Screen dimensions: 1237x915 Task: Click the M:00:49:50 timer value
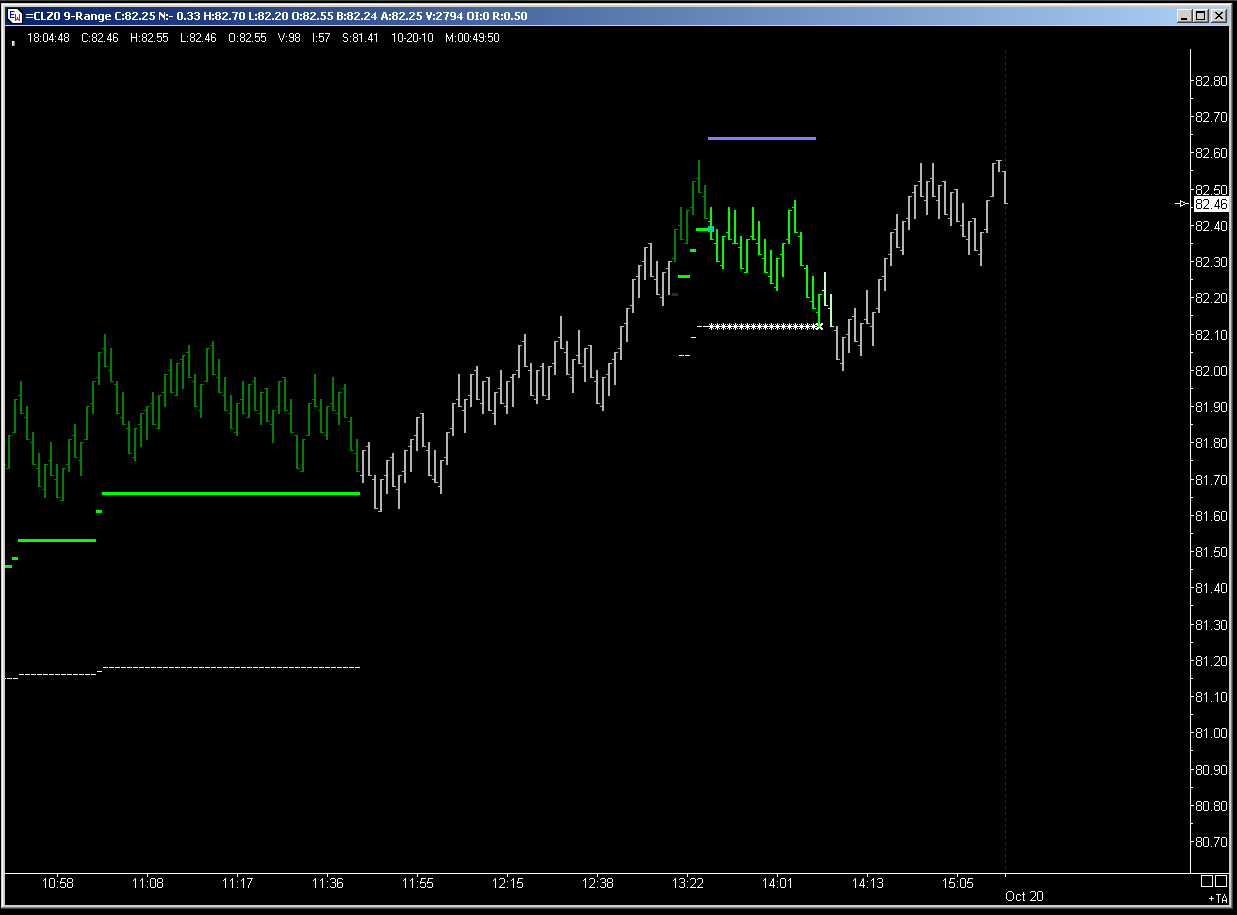click(472, 38)
